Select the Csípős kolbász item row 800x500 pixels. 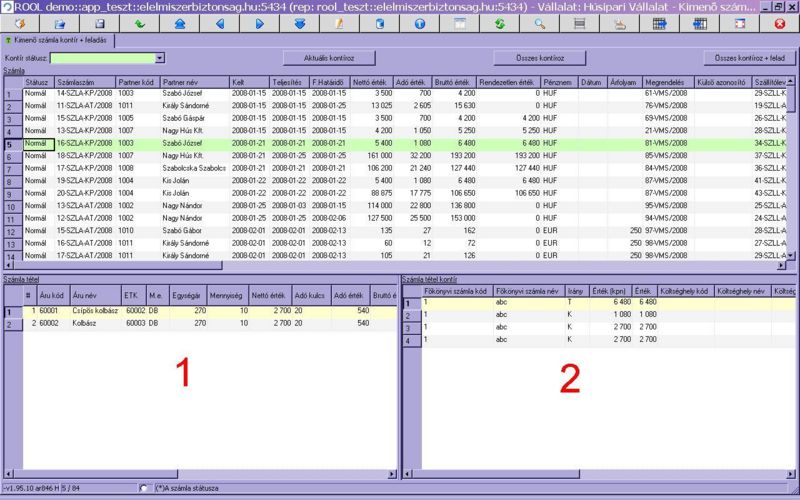click(92, 311)
